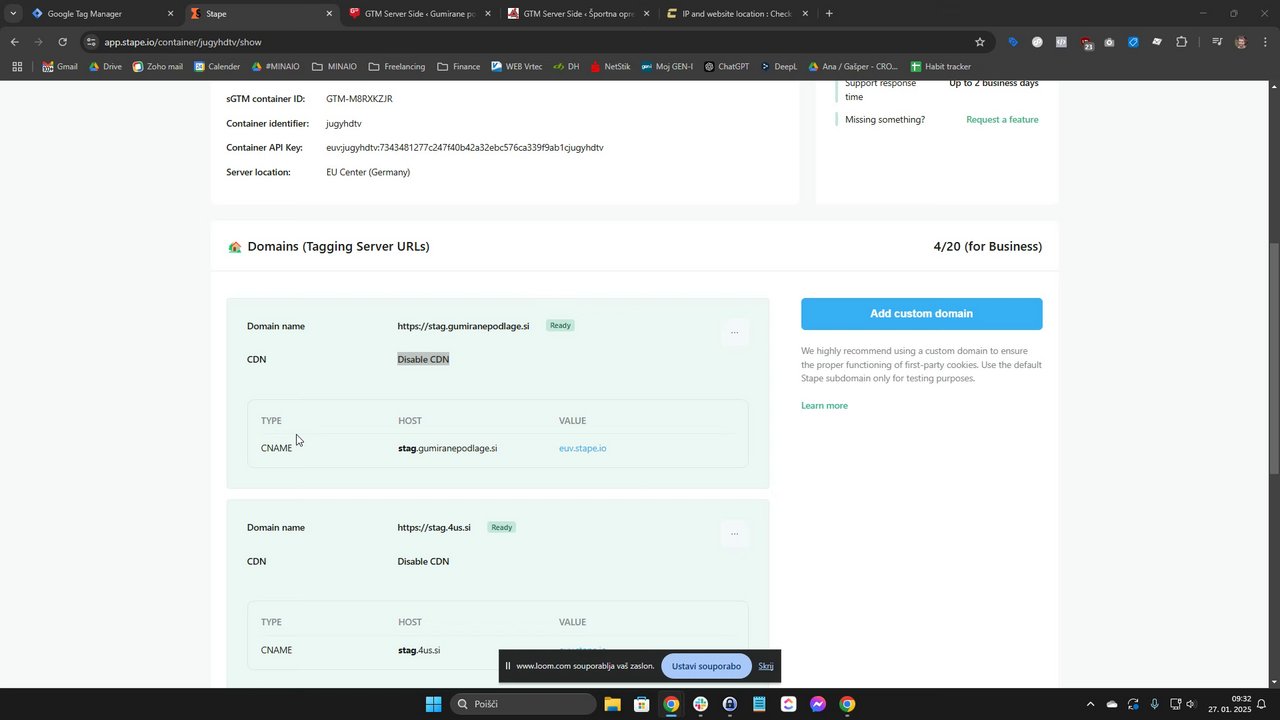
Task: Open options menu for stag.4us.si domain
Action: click(734, 534)
